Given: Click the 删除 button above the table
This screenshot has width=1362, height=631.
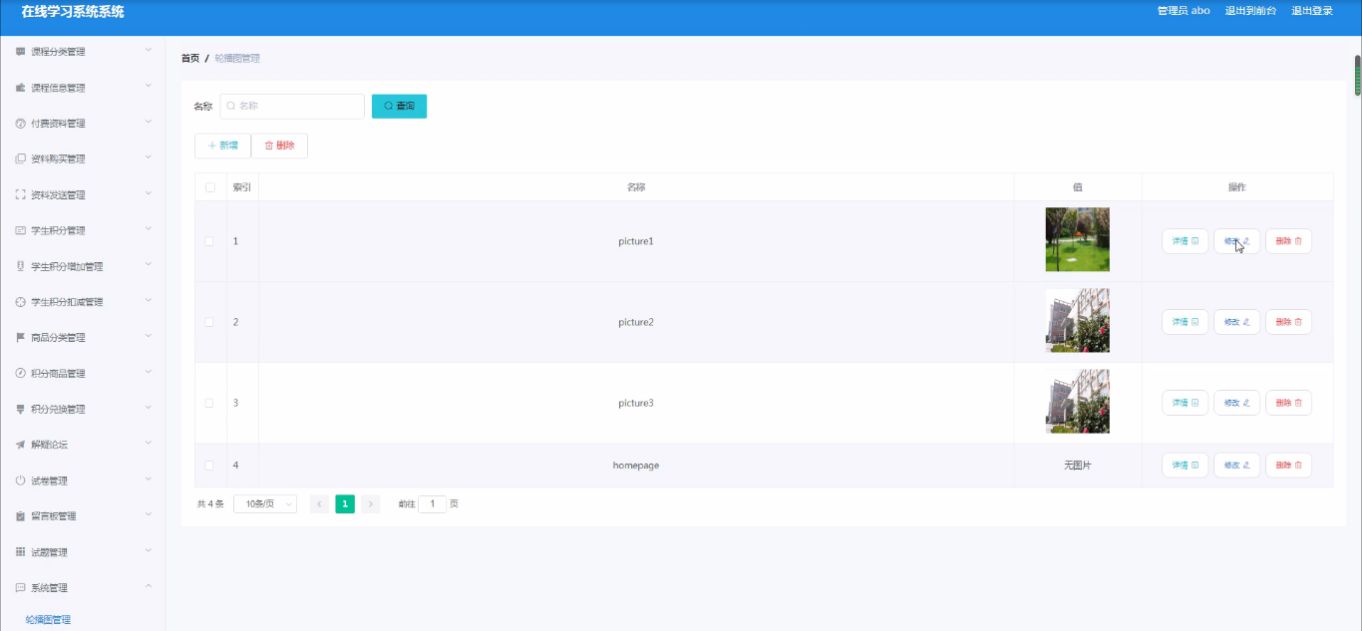Looking at the screenshot, I should click(280, 145).
